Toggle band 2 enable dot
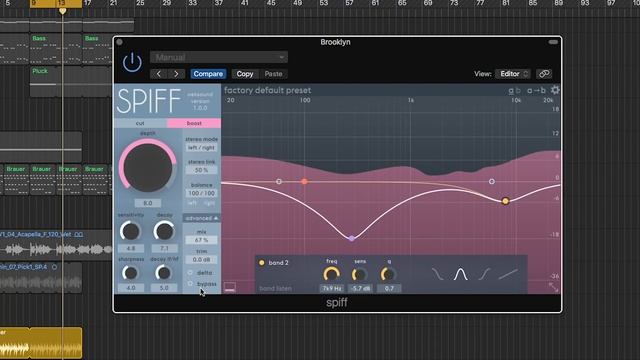This screenshot has height=360, width=640. pyautogui.click(x=262, y=263)
